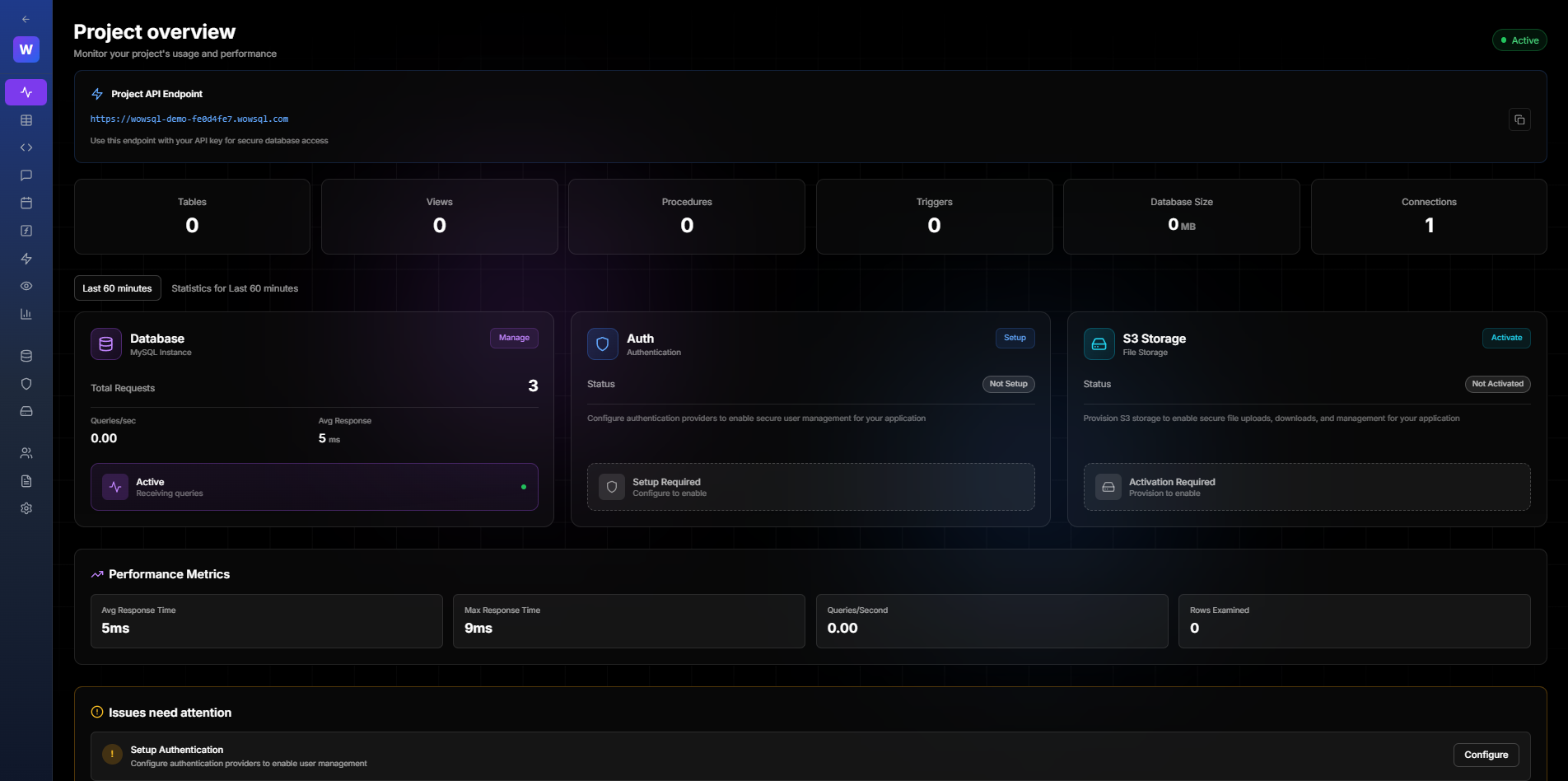Select the Last 60 minutes tab

pos(117,288)
